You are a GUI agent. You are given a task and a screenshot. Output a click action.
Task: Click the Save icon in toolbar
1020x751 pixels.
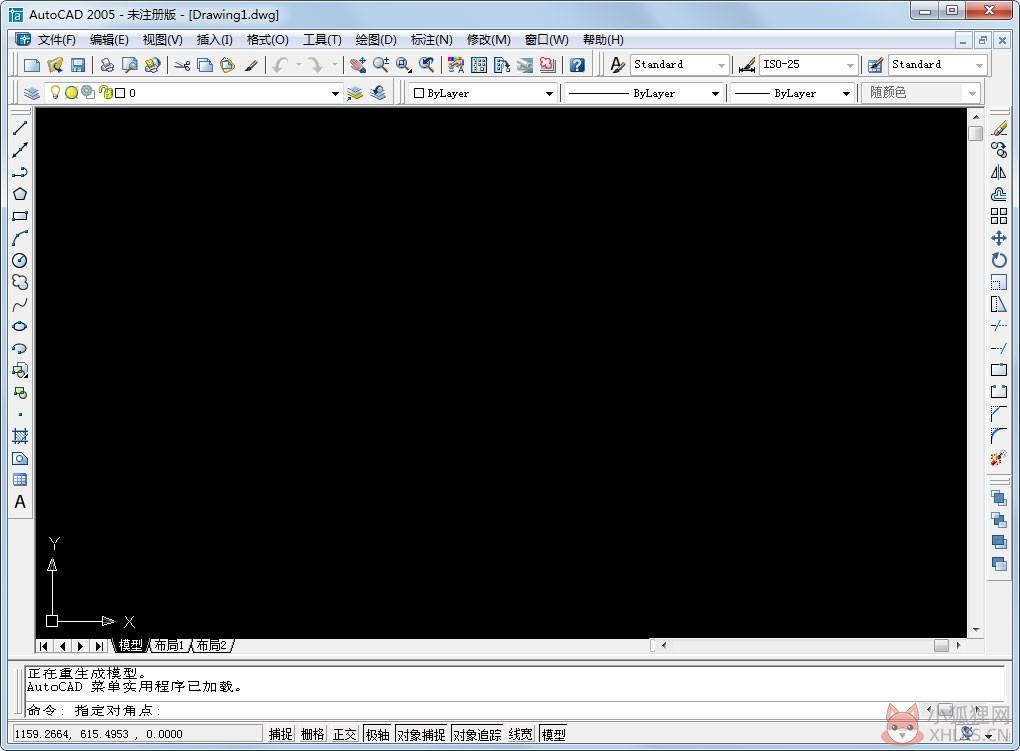pos(78,64)
